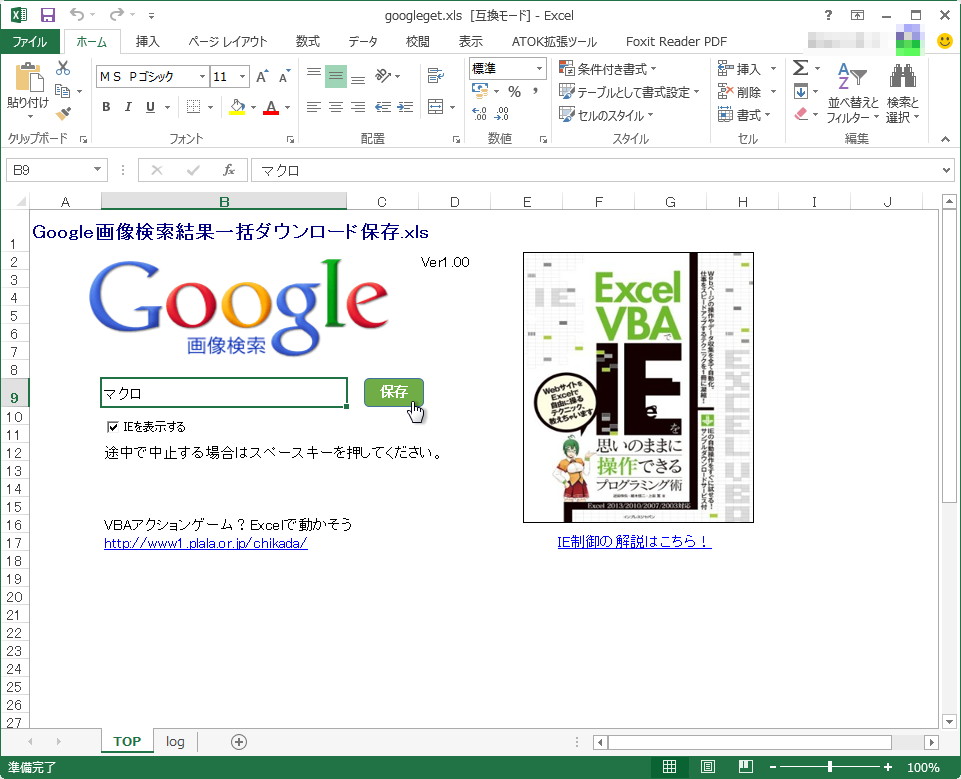Uncheck the IEを表示する checkbox
The height and width of the screenshot is (779, 961).
point(113,426)
